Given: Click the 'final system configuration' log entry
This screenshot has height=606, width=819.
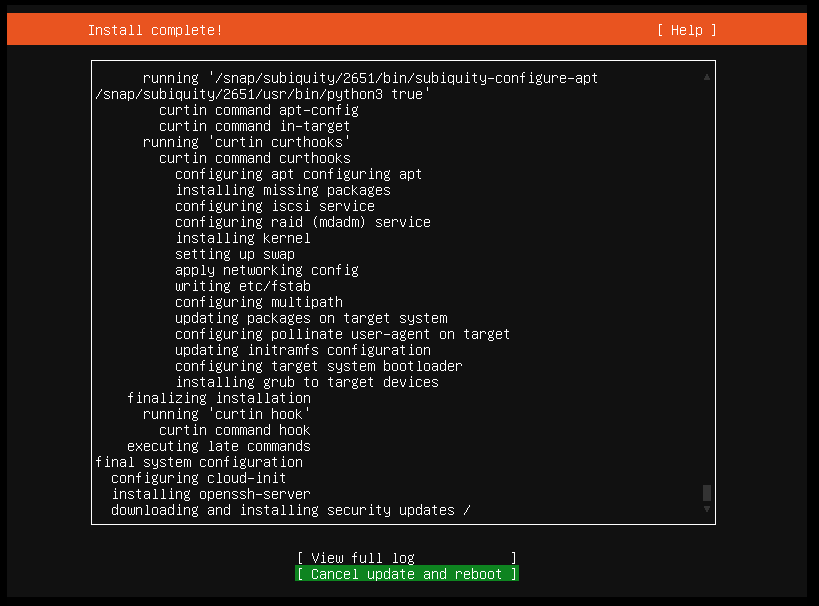Looking at the screenshot, I should point(199,462).
